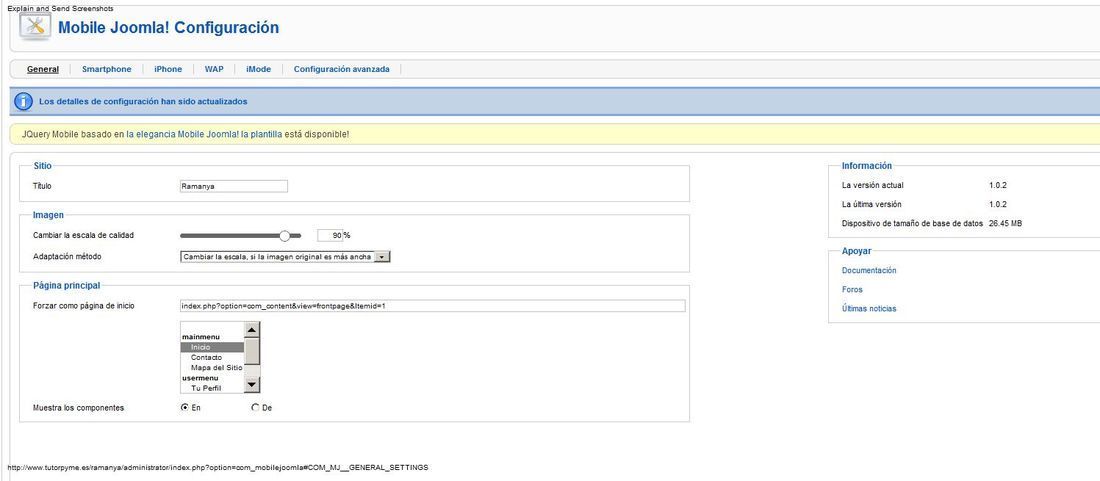
Task: Click the menu list scroll-down arrow
Action: click(x=252, y=385)
